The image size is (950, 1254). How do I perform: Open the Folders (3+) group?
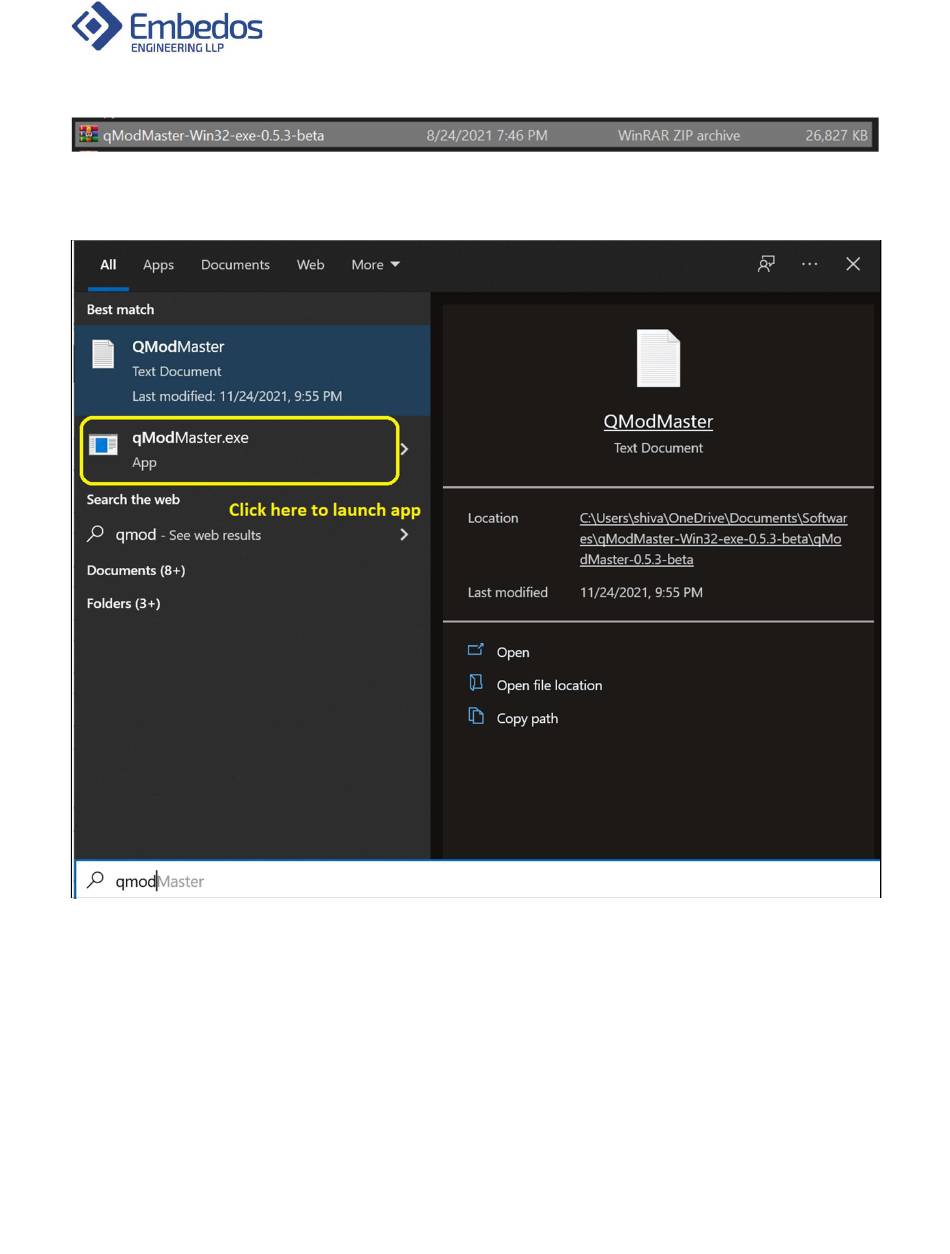pyautogui.click(x=124, y=603)
